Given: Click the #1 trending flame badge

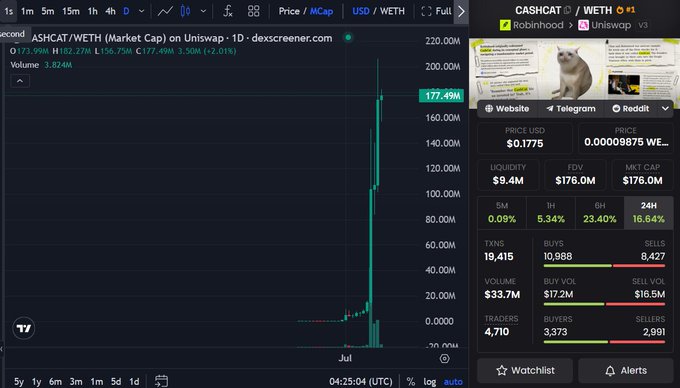Looking at the screenshot, I should pos(626,10).
